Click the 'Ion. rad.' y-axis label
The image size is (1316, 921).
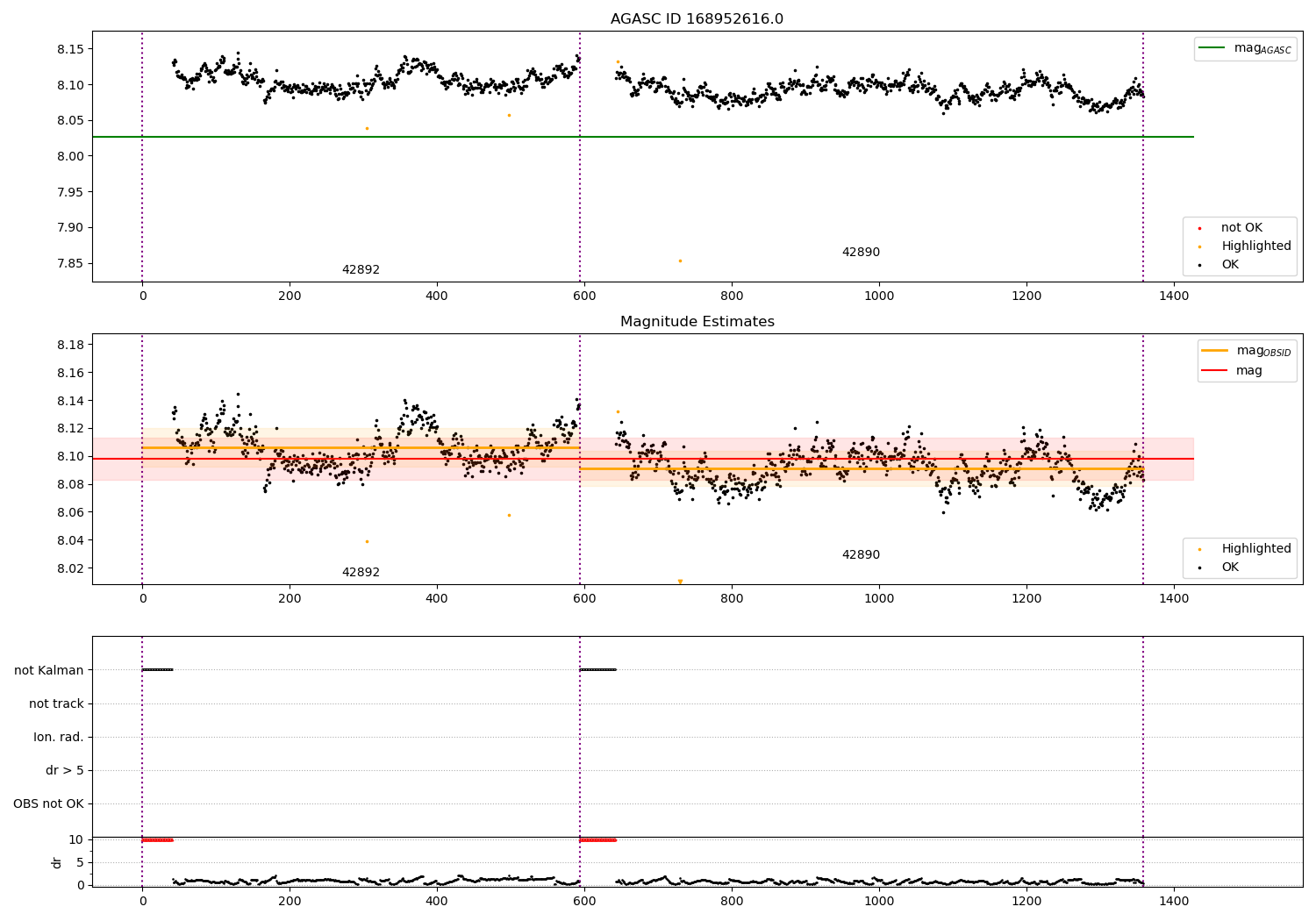click(x=59, y=737)
